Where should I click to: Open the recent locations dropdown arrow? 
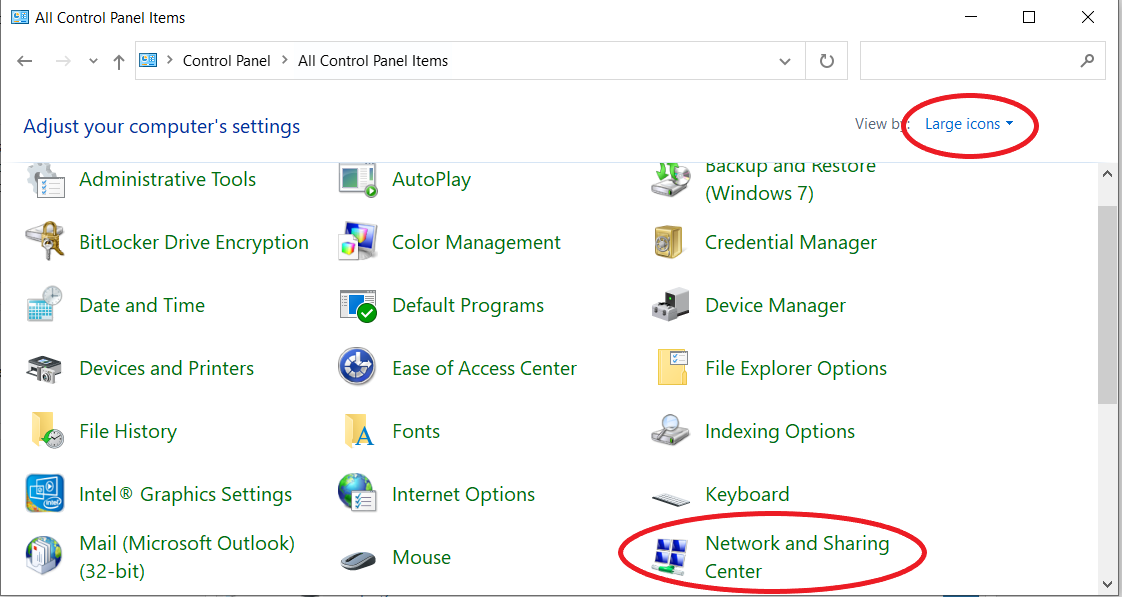tap(93, 61)
